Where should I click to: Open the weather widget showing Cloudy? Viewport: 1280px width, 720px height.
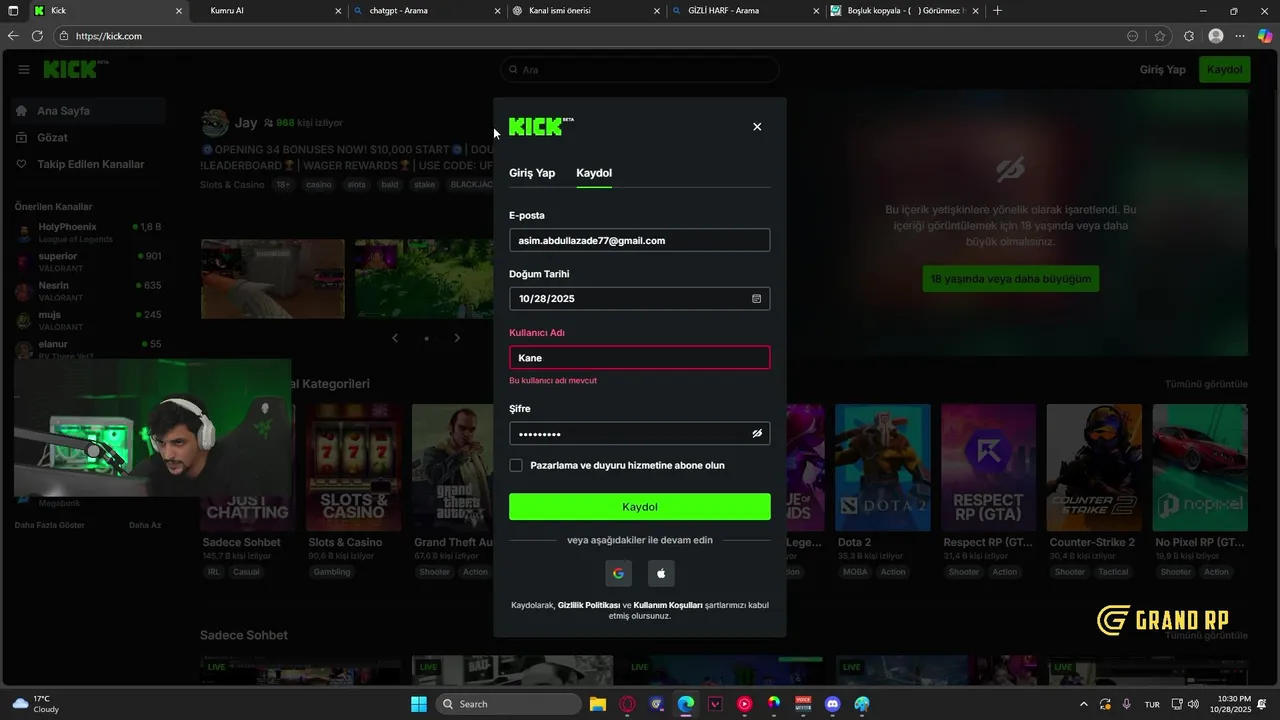35,704
